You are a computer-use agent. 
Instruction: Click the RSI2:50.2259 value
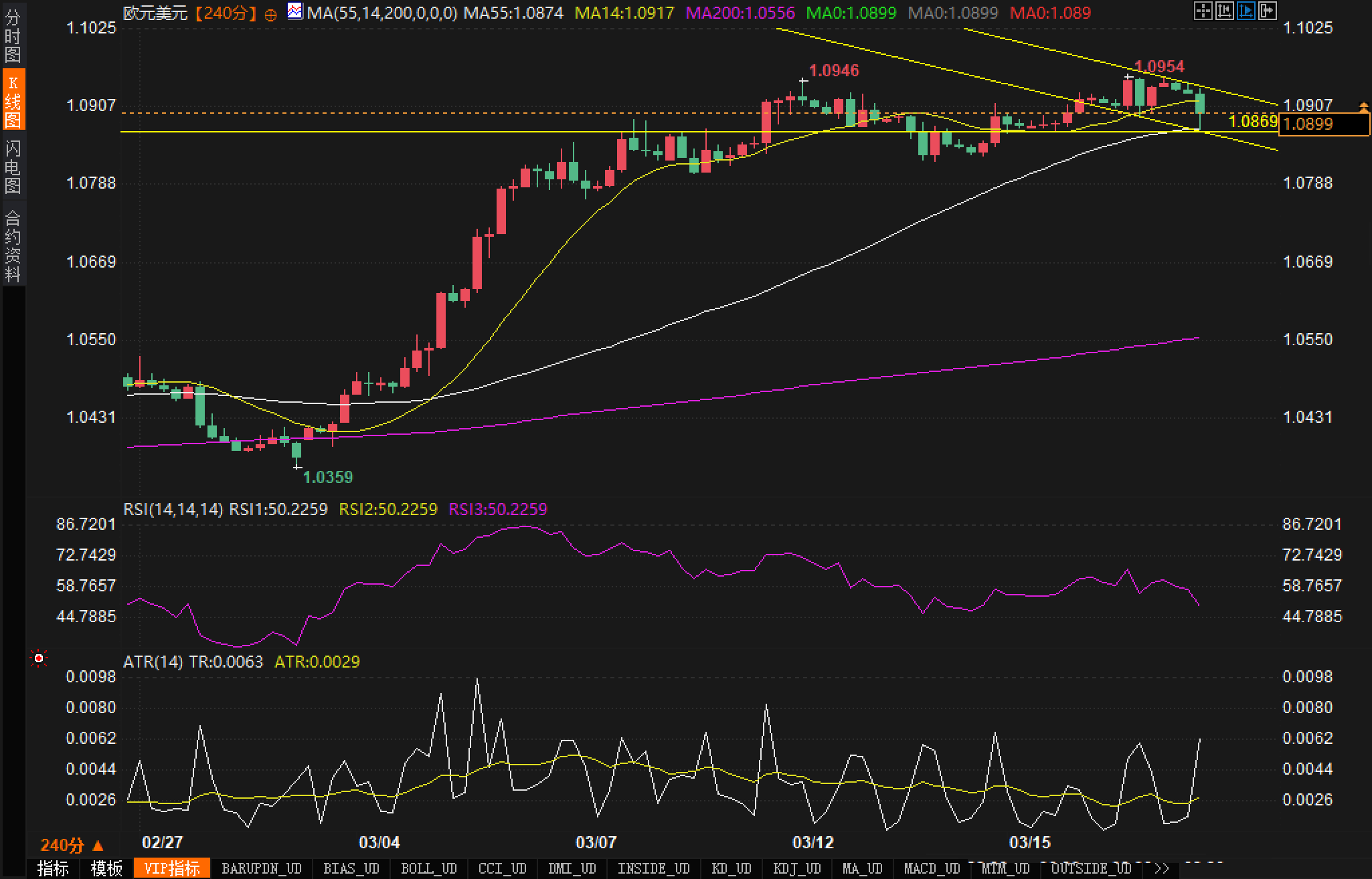[x=388, y=509]
